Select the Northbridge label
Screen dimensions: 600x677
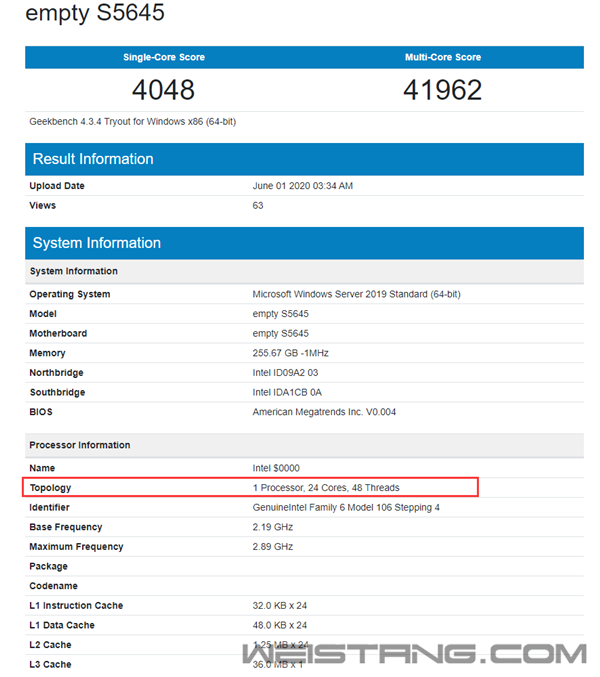click(x=57, y=373)
